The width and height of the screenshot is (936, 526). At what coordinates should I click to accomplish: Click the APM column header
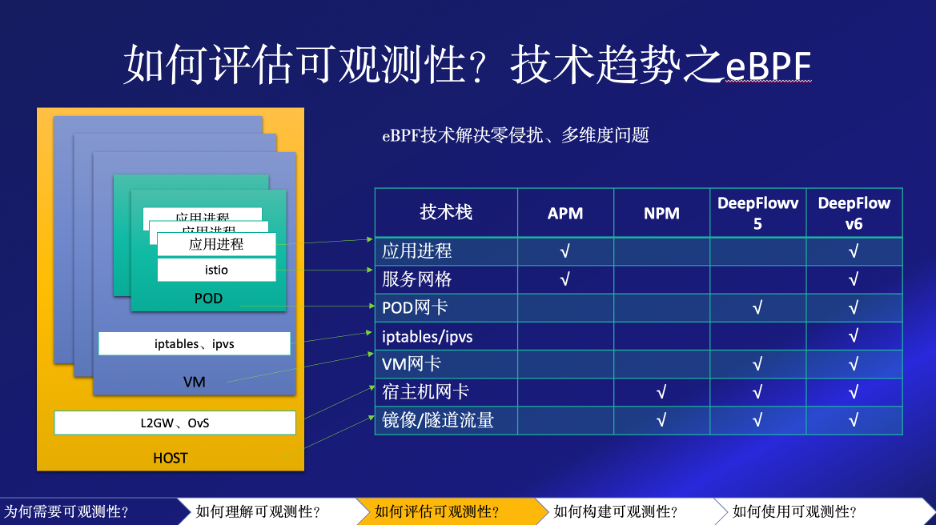click(x=565, y=213)
